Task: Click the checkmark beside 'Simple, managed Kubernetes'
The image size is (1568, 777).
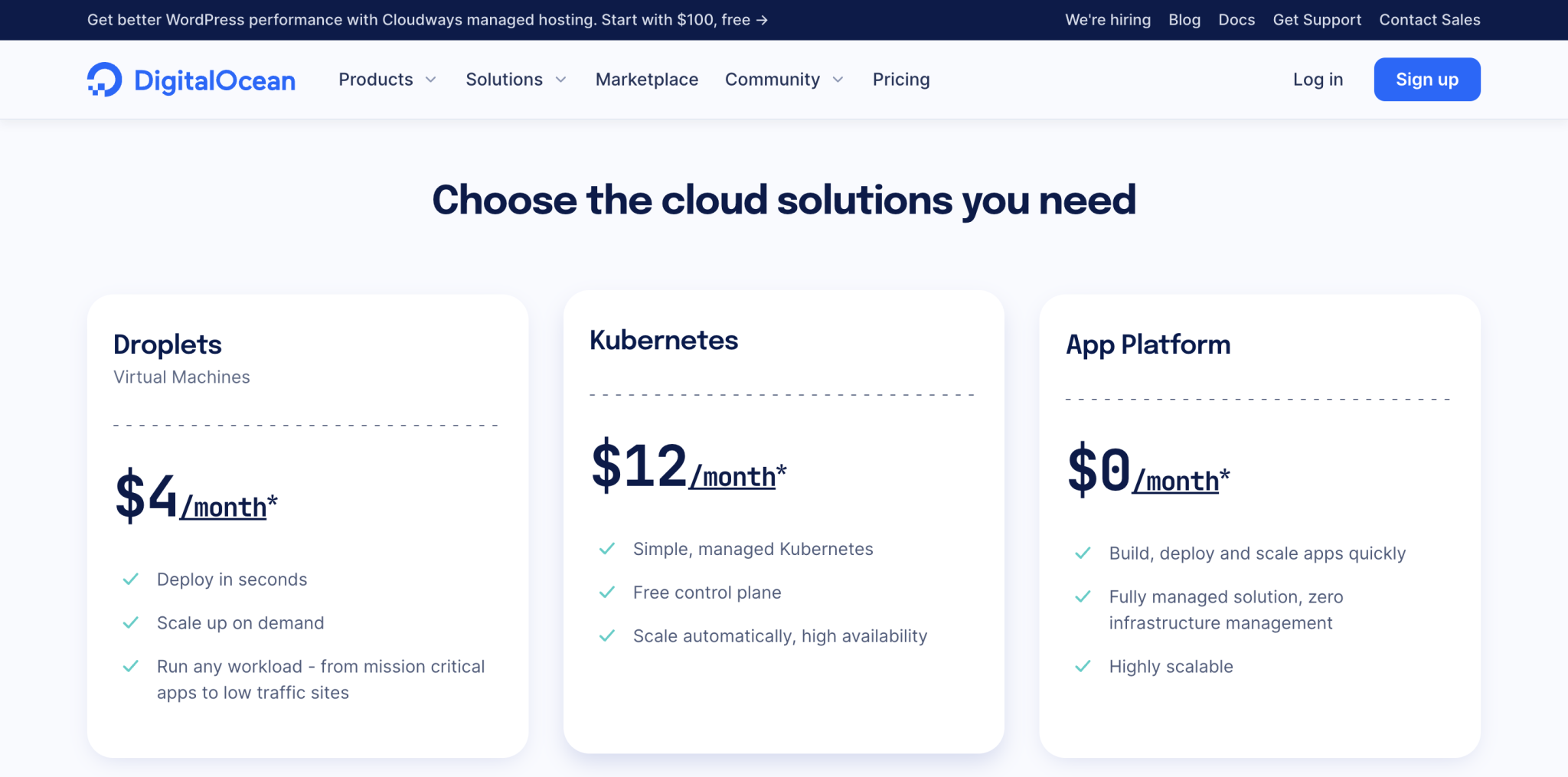Action: point(607,549)
